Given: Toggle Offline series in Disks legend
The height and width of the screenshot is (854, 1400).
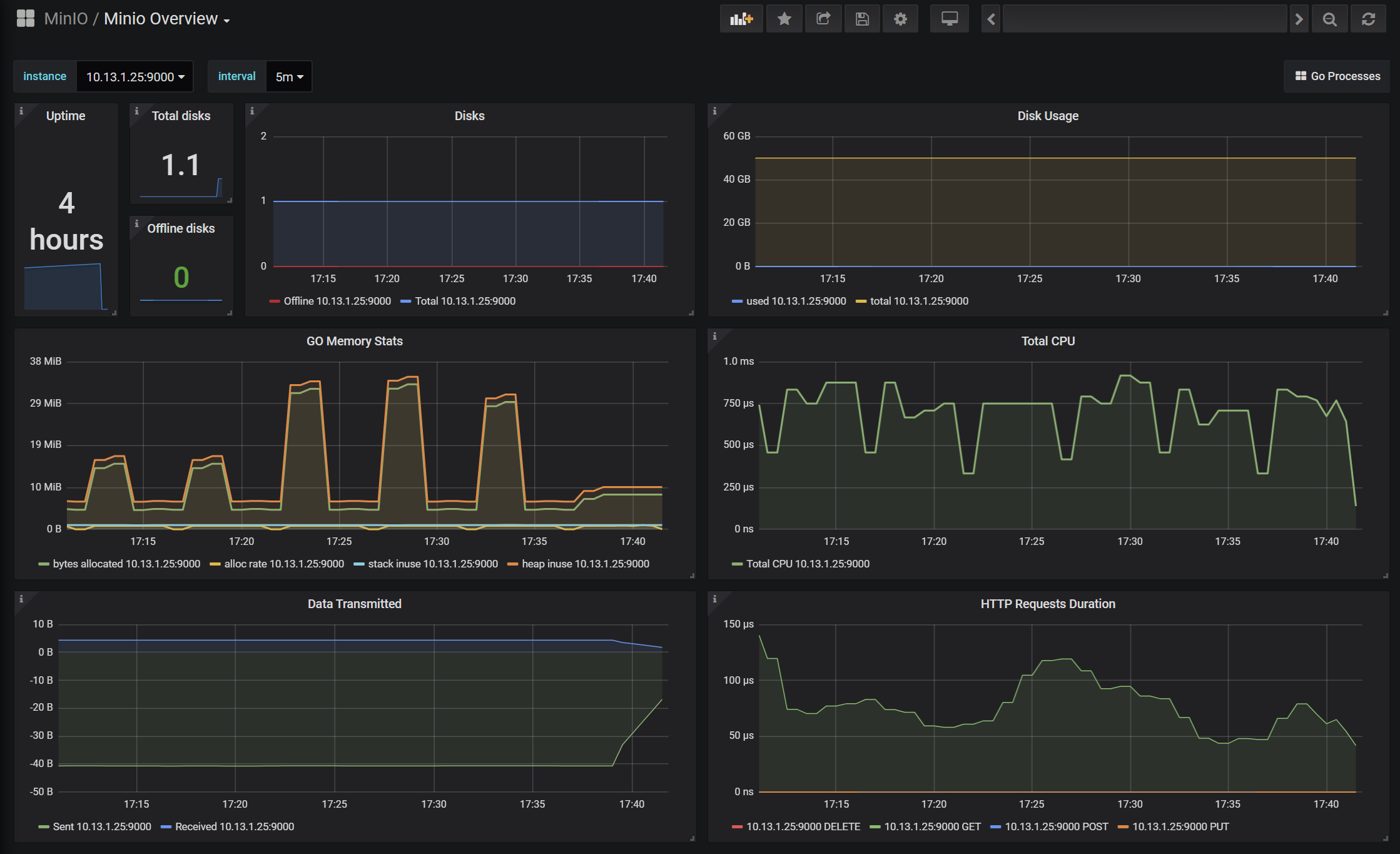Looking at the screenshot, I should point(330,301).
